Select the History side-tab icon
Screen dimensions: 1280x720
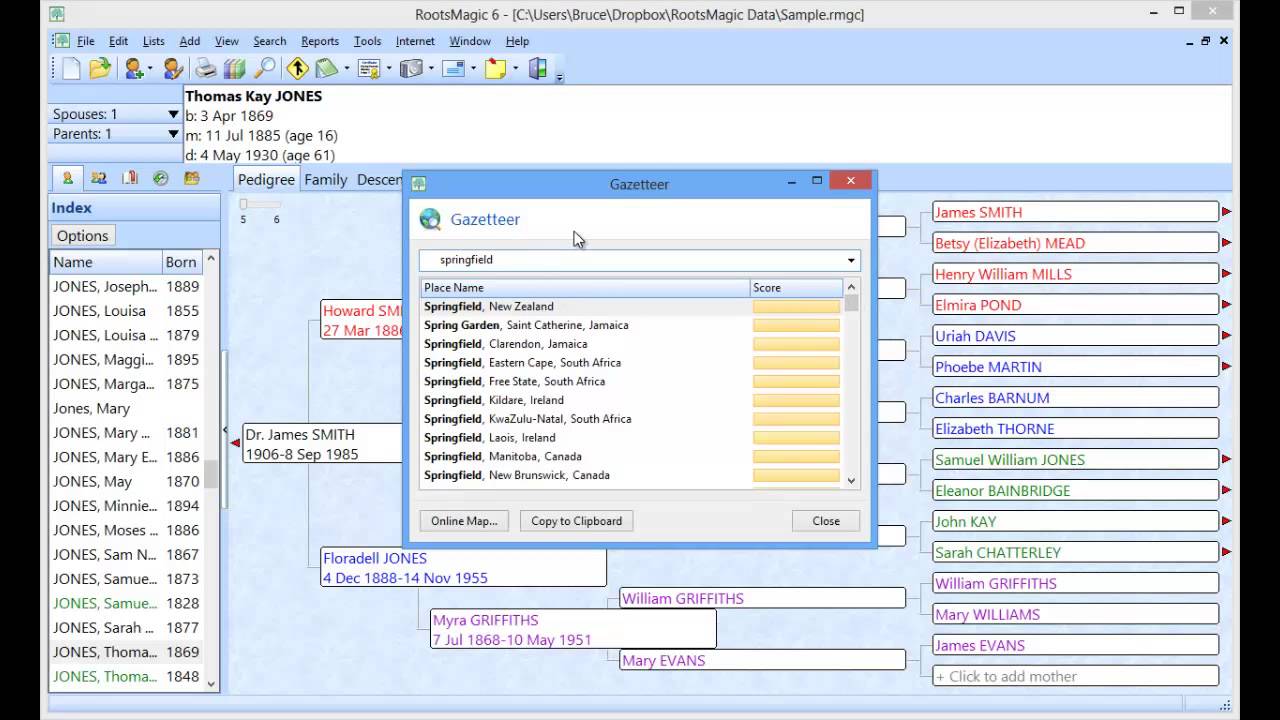coord(160,178)
